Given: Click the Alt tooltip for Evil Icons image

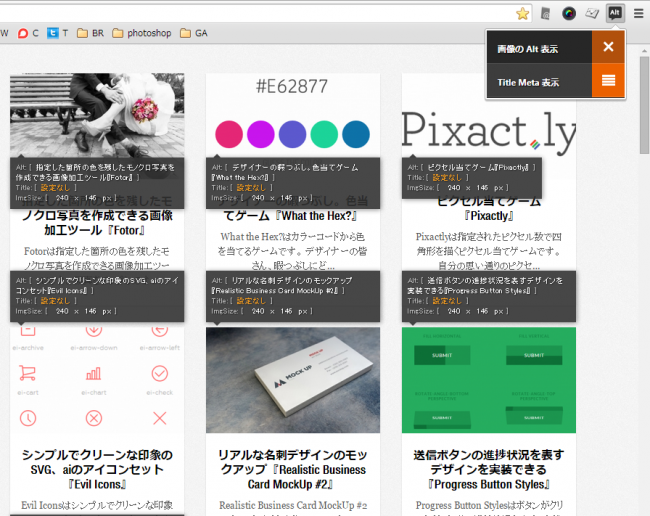Looking at the screenshot, I should click(97, 296).
